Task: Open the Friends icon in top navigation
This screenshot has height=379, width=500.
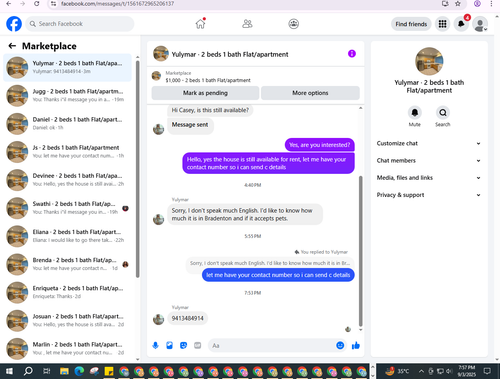Action: [x=247, y=24]
